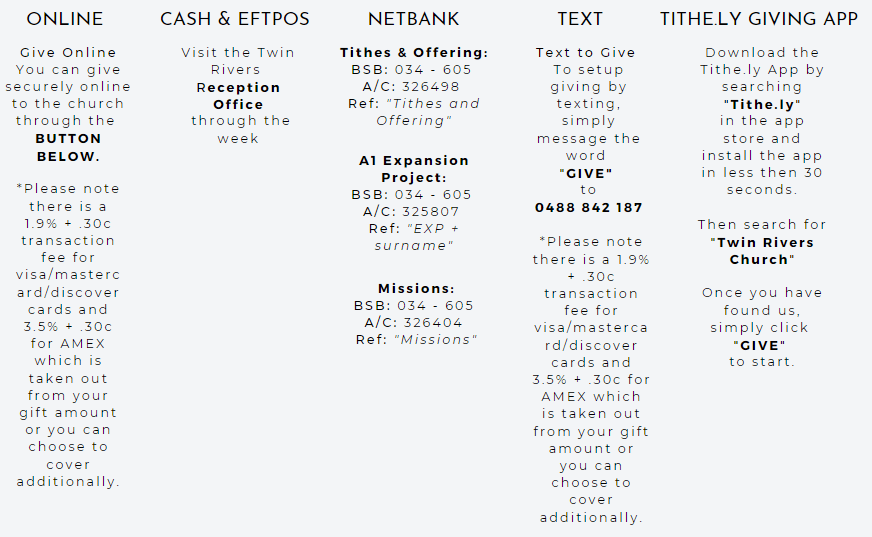Click "GIVE" above 'to start.'
This screenshot has height=537, width=872.
[x=759, y=345]
